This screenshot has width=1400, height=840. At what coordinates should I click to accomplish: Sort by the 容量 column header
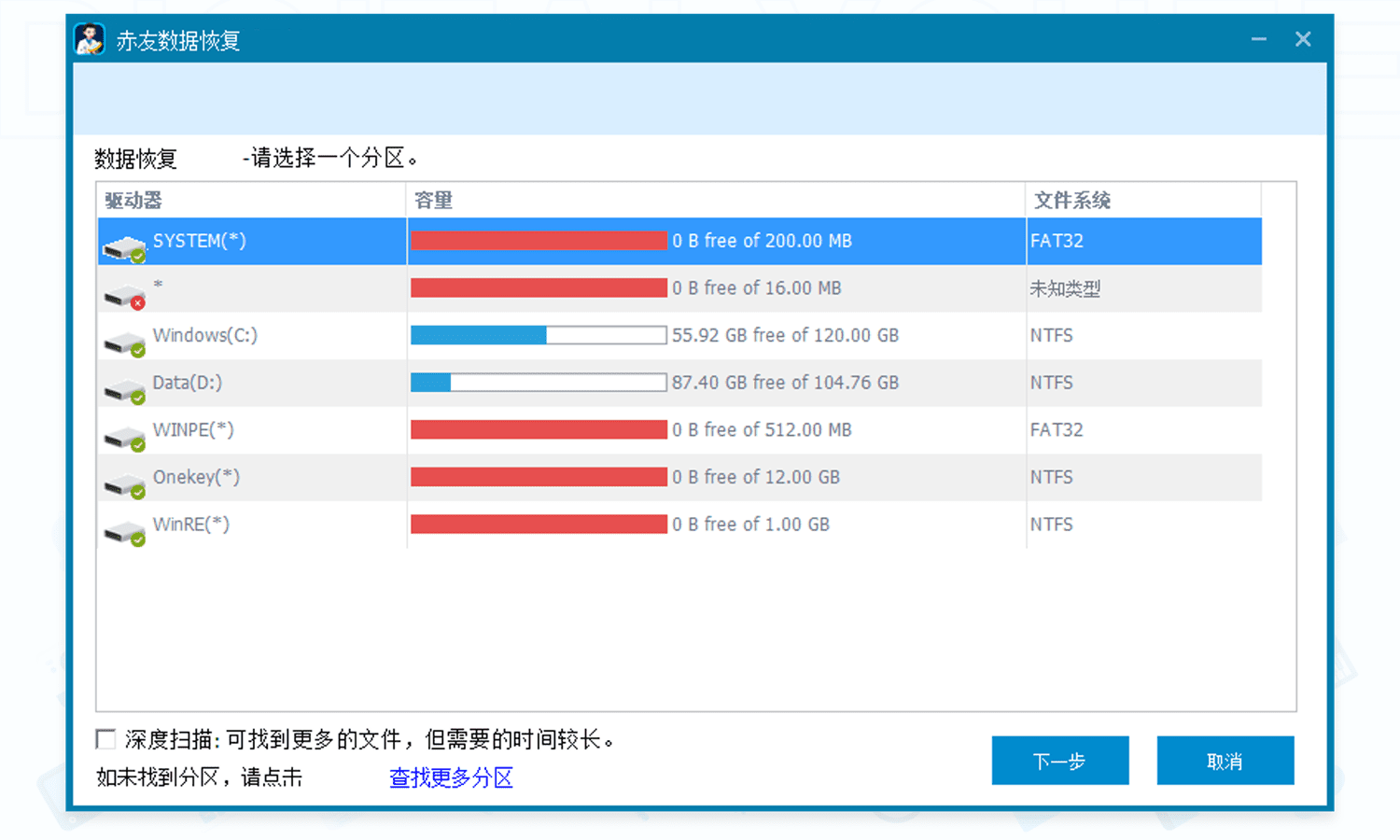[433, 201]
